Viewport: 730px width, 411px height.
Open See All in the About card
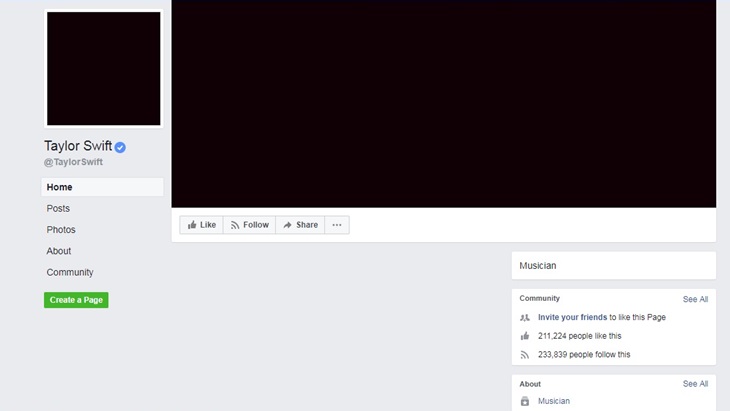(695, 384)
